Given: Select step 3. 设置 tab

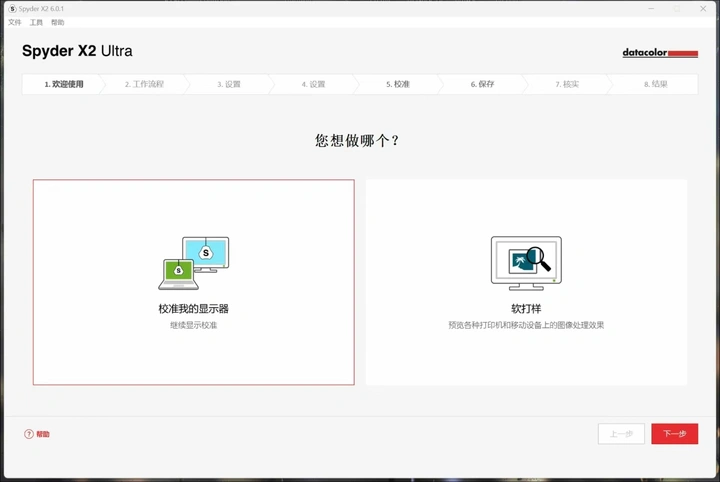Looking at the screenshot, I should click(x=229, y=84).
